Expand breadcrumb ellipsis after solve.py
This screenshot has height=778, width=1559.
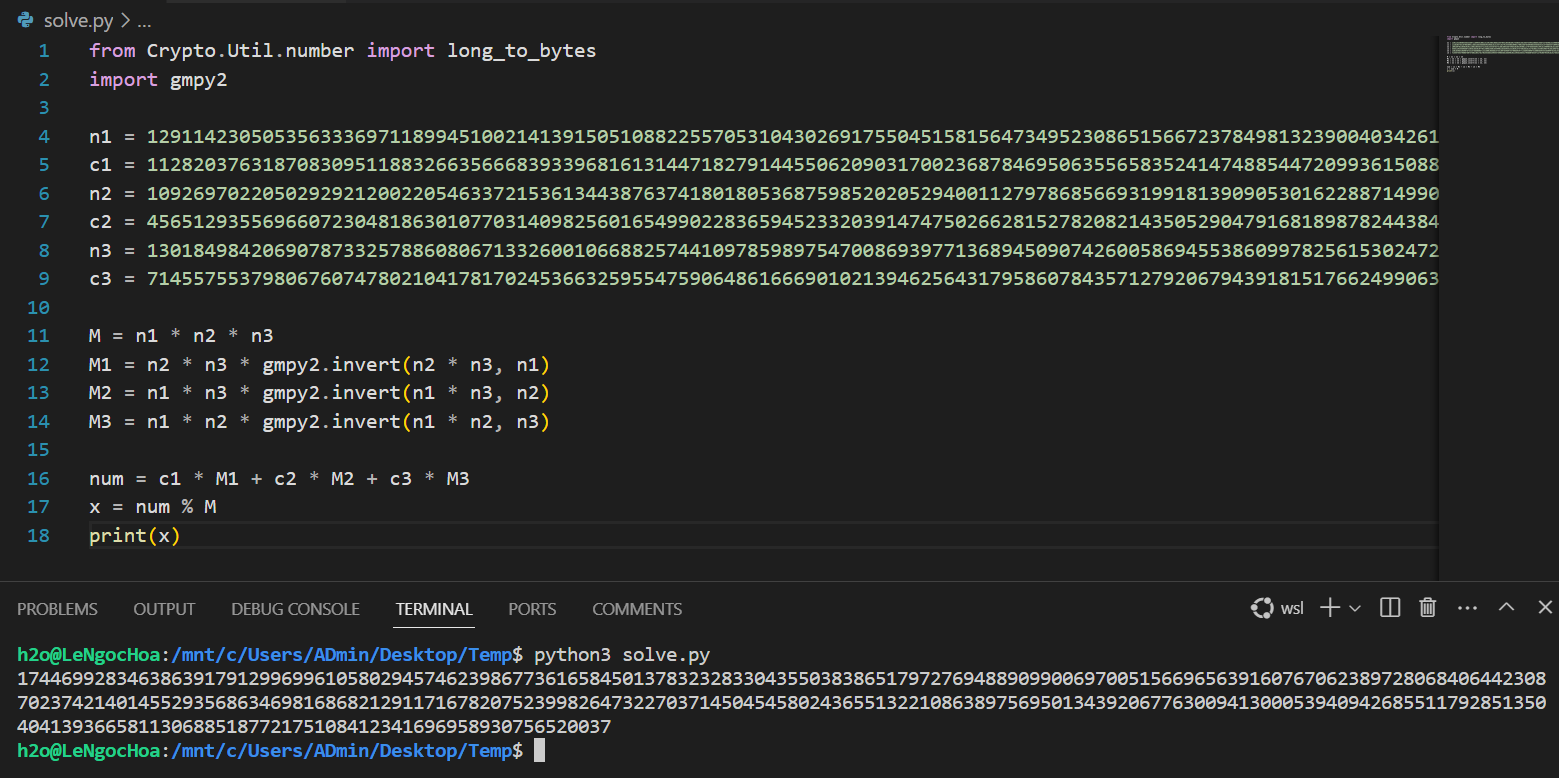pyautogui.click(x=144, y=21)
